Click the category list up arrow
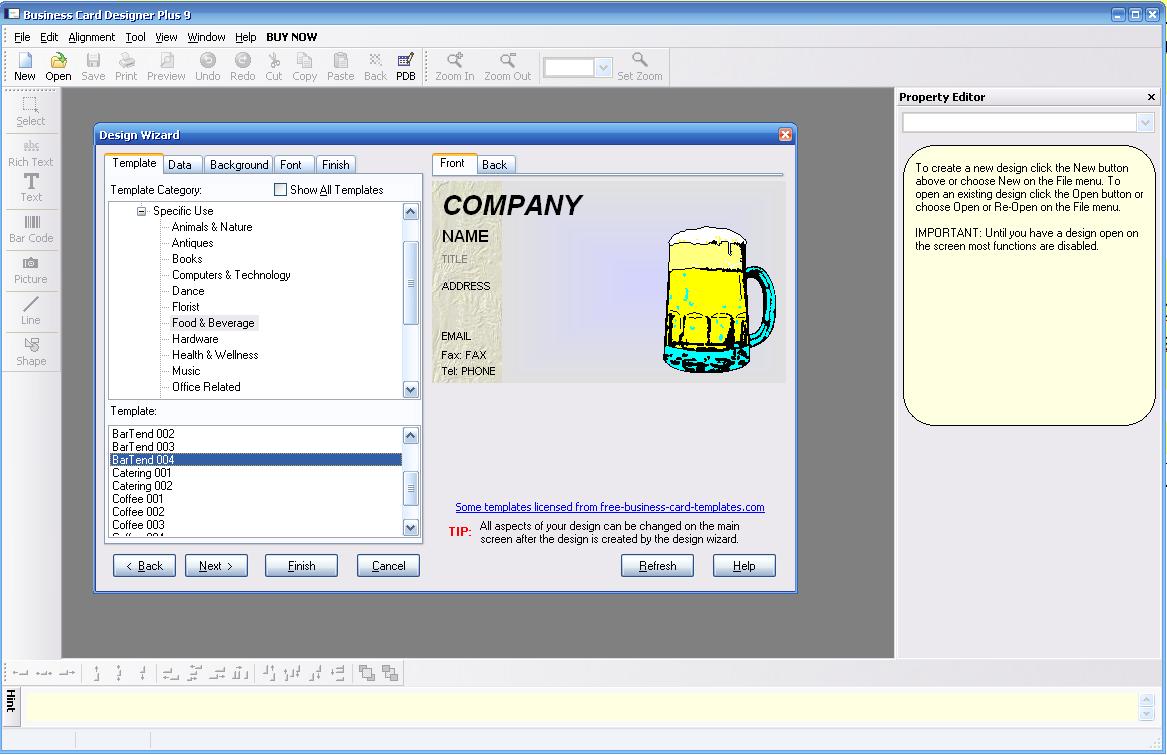This screenshot has width=1167, height=755. click(x=411, y=211)
